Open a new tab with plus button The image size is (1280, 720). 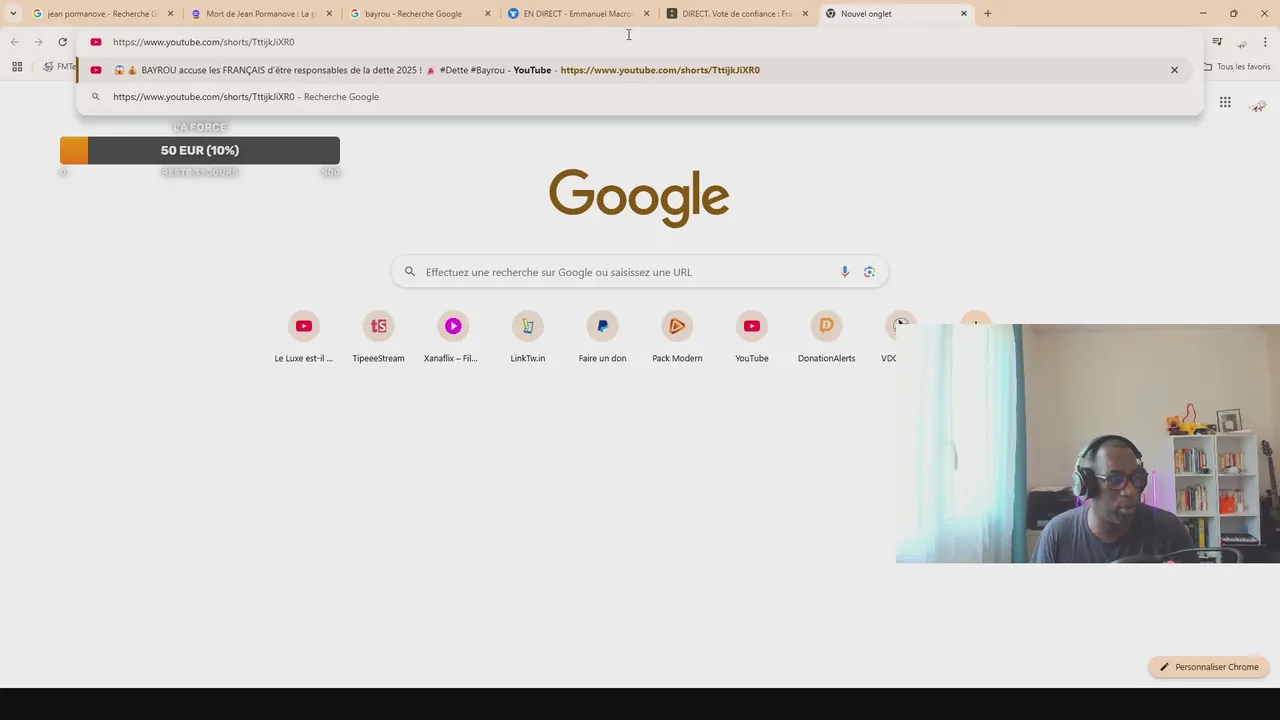point(988,14)
